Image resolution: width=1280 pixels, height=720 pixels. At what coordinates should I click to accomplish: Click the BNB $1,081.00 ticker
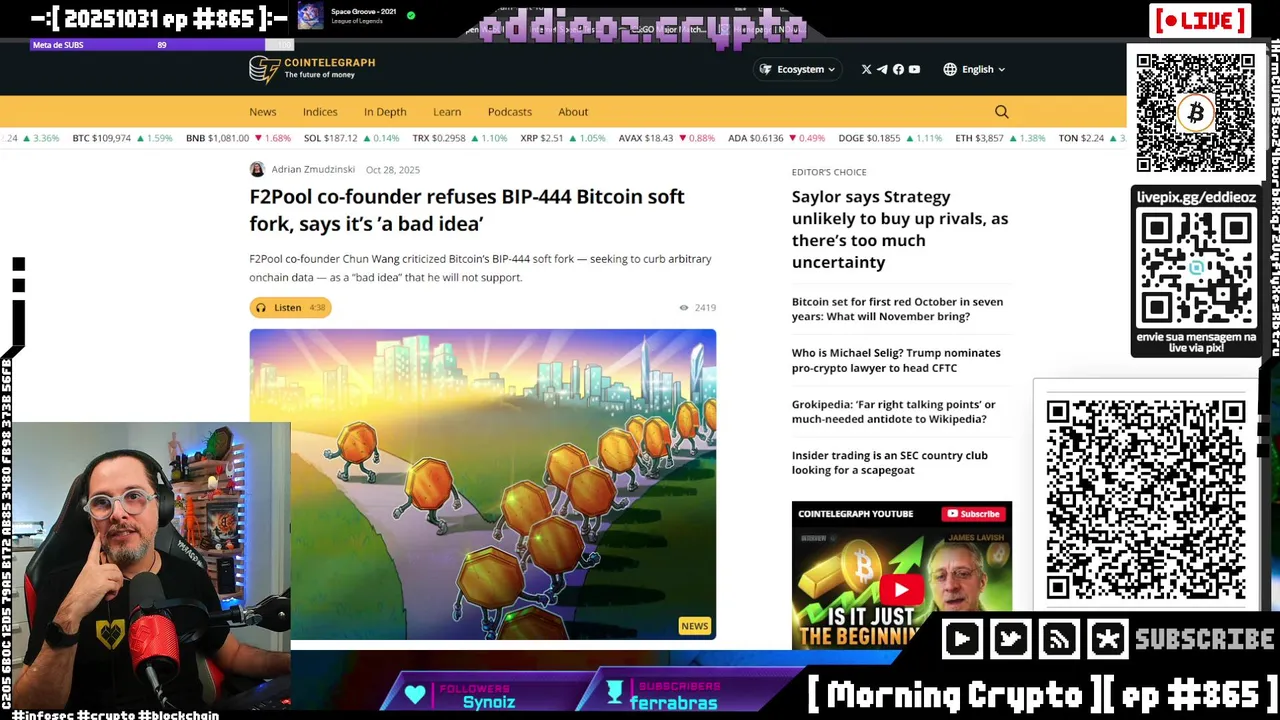click(x=238, y=138)
